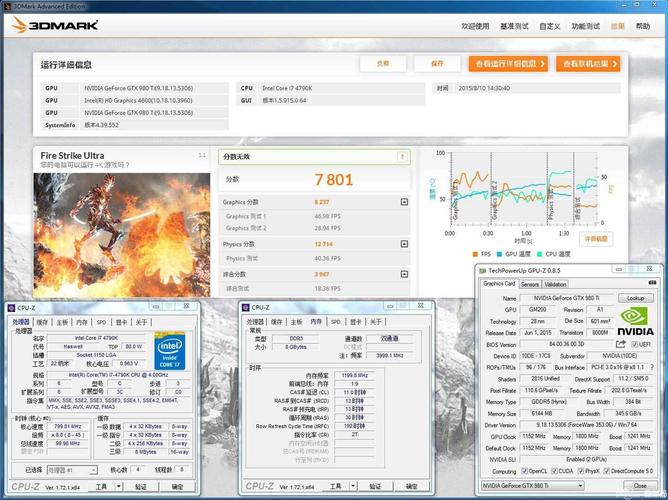
Task: Expand the 综合分数 details
Action: coord(404,274)
